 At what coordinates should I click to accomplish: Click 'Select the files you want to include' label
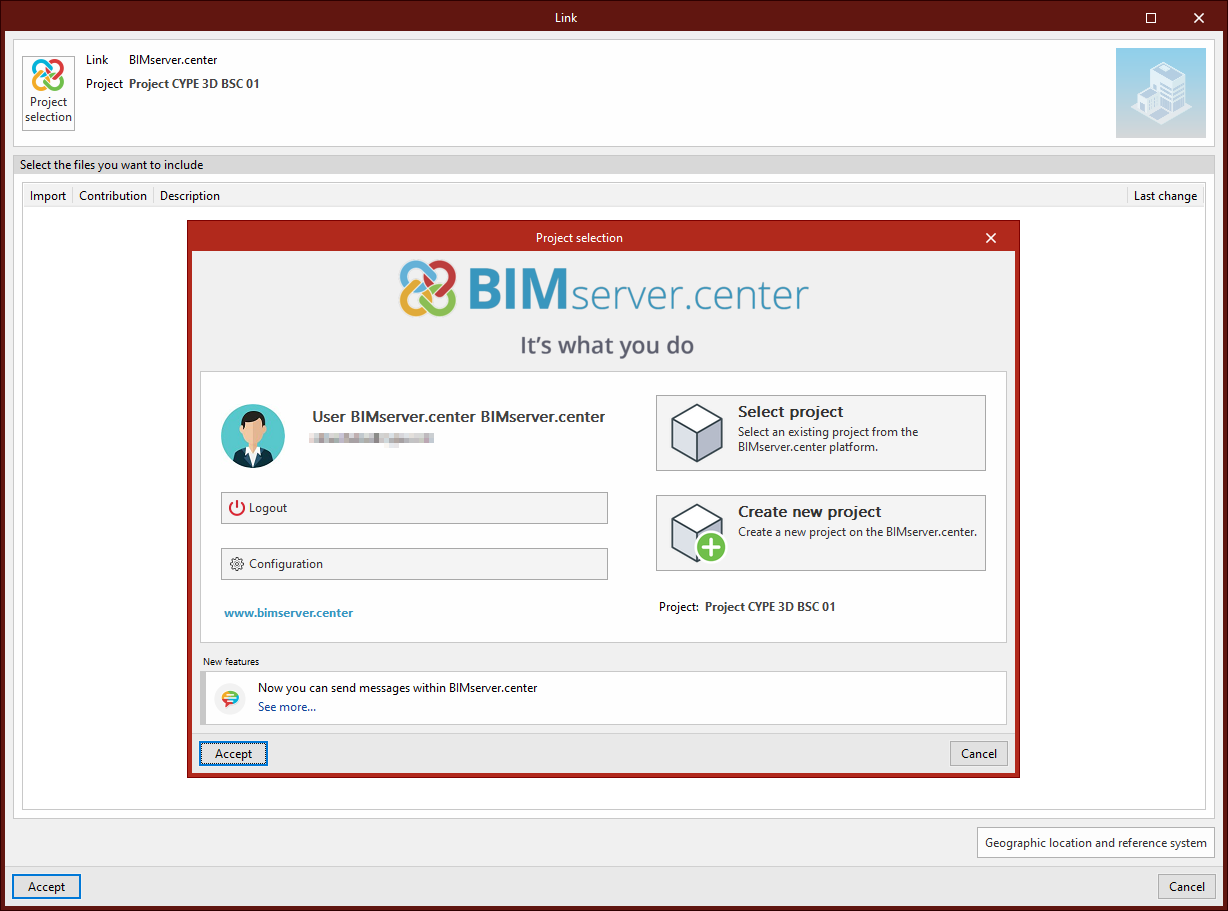click(111, 165)
